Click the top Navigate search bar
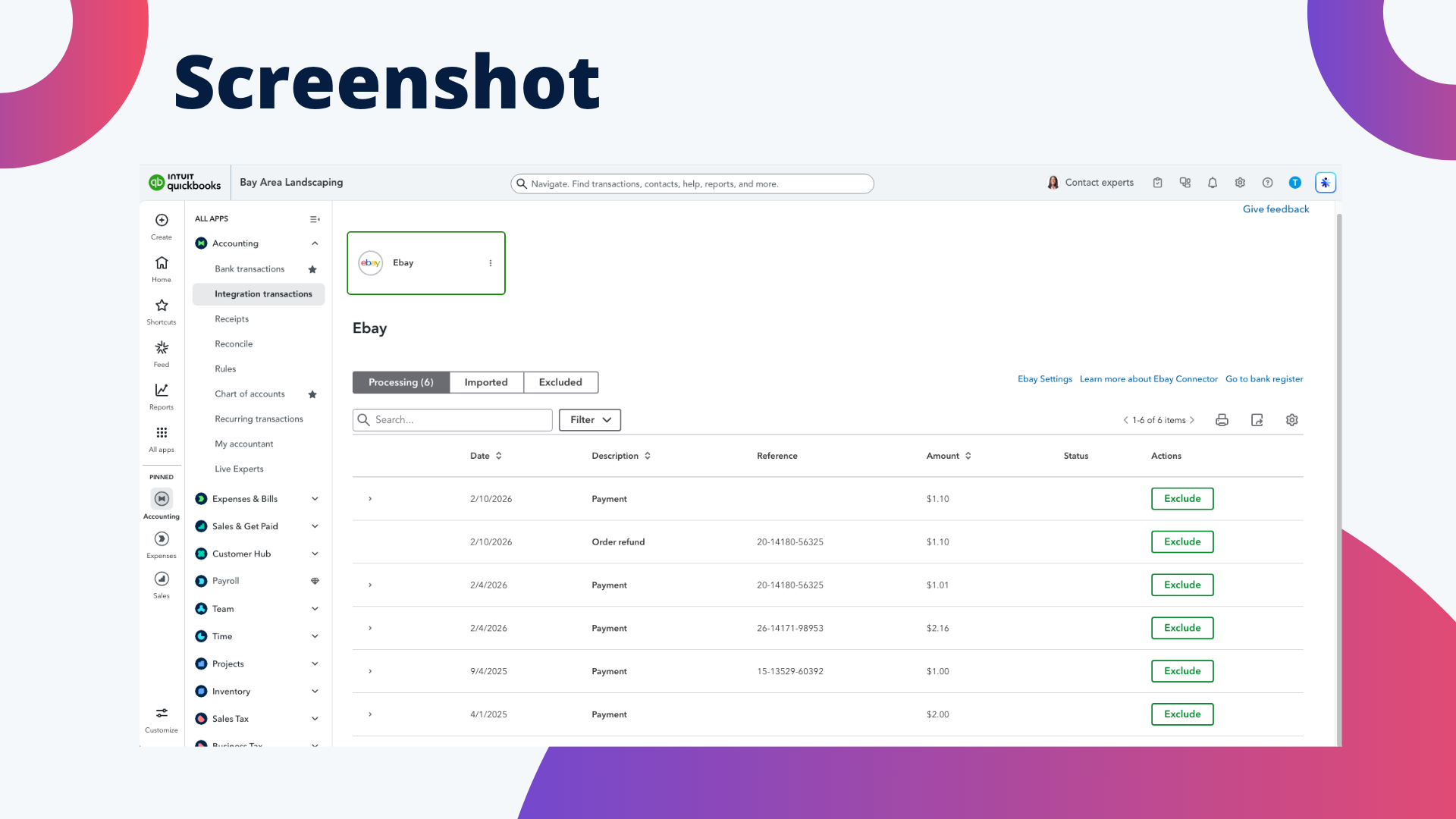The image size is (1456, 819). point(692,184)
